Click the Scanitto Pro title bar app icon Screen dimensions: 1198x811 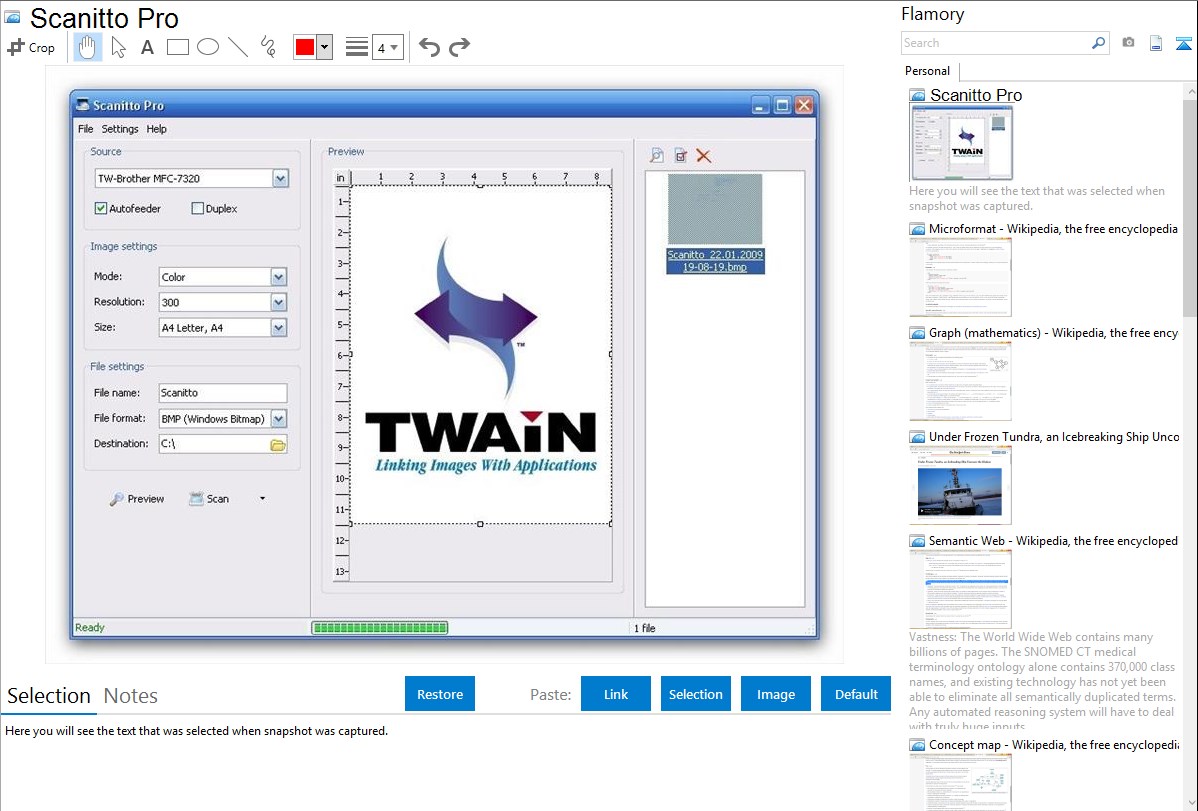coord(82,105)
